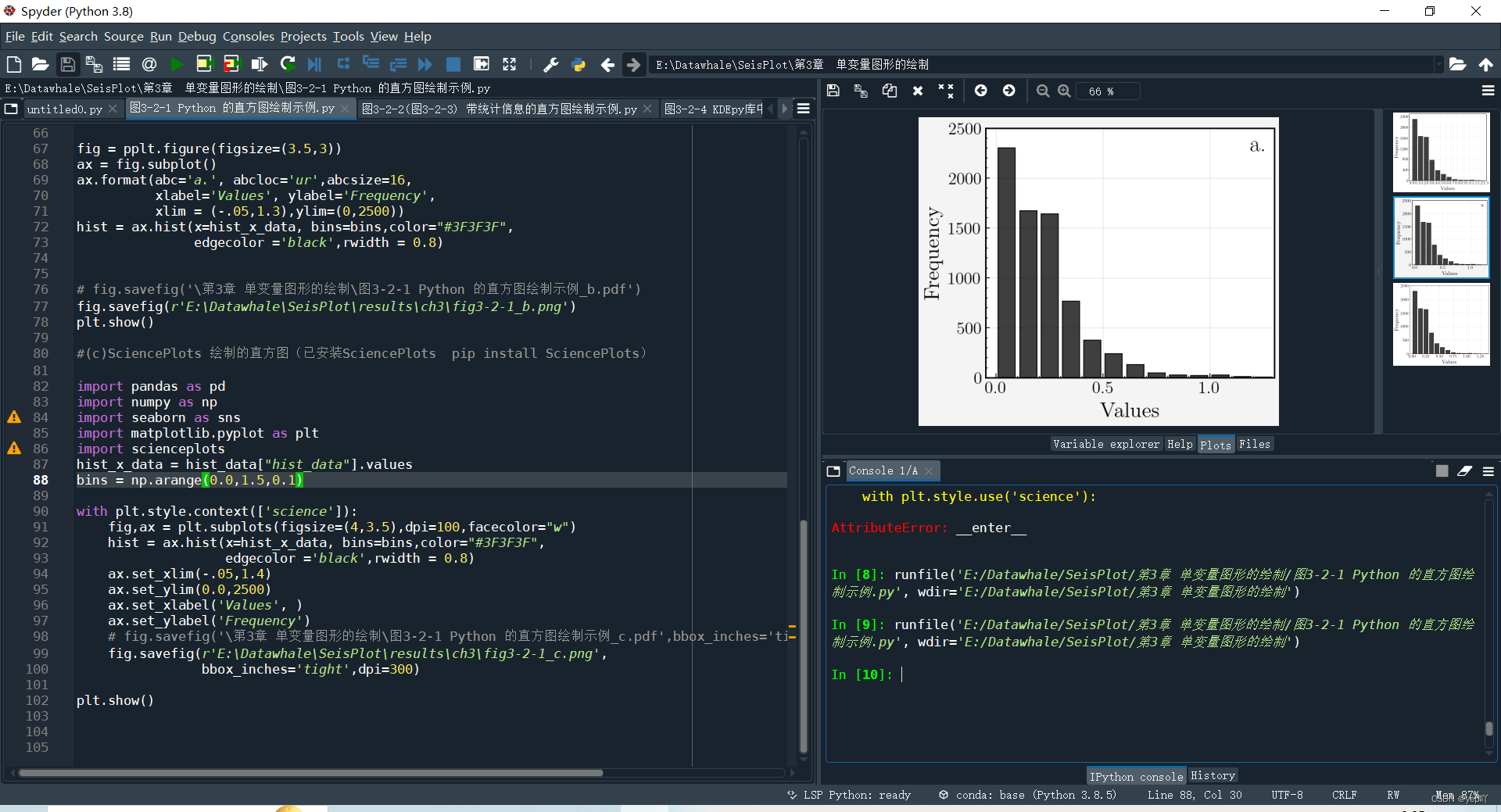The width and height of the screenshot is (1501, 812).
Task: Select the second plot thumbnail
Action: coord(1441,238)
